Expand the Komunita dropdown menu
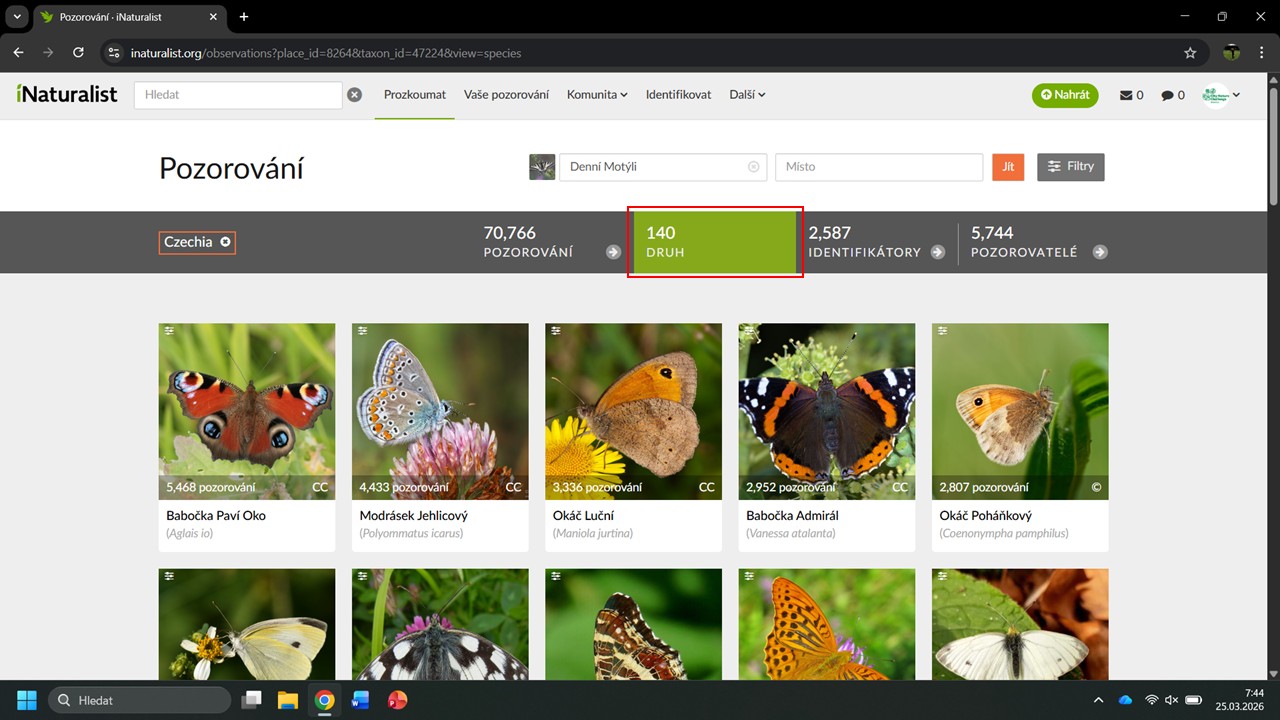 [x=597, y=95]
